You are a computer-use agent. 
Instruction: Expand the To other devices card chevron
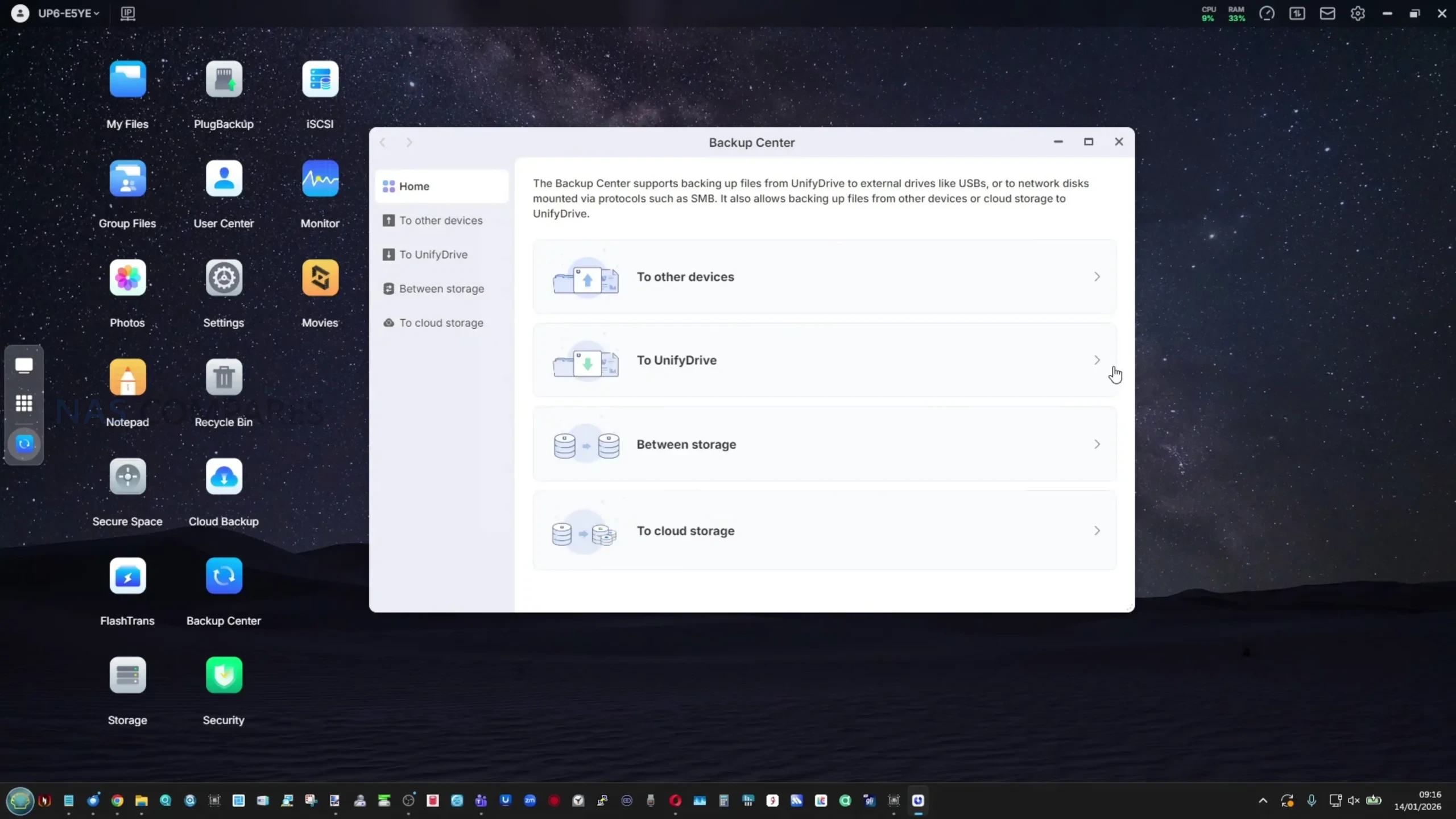tap(1097, 277)
